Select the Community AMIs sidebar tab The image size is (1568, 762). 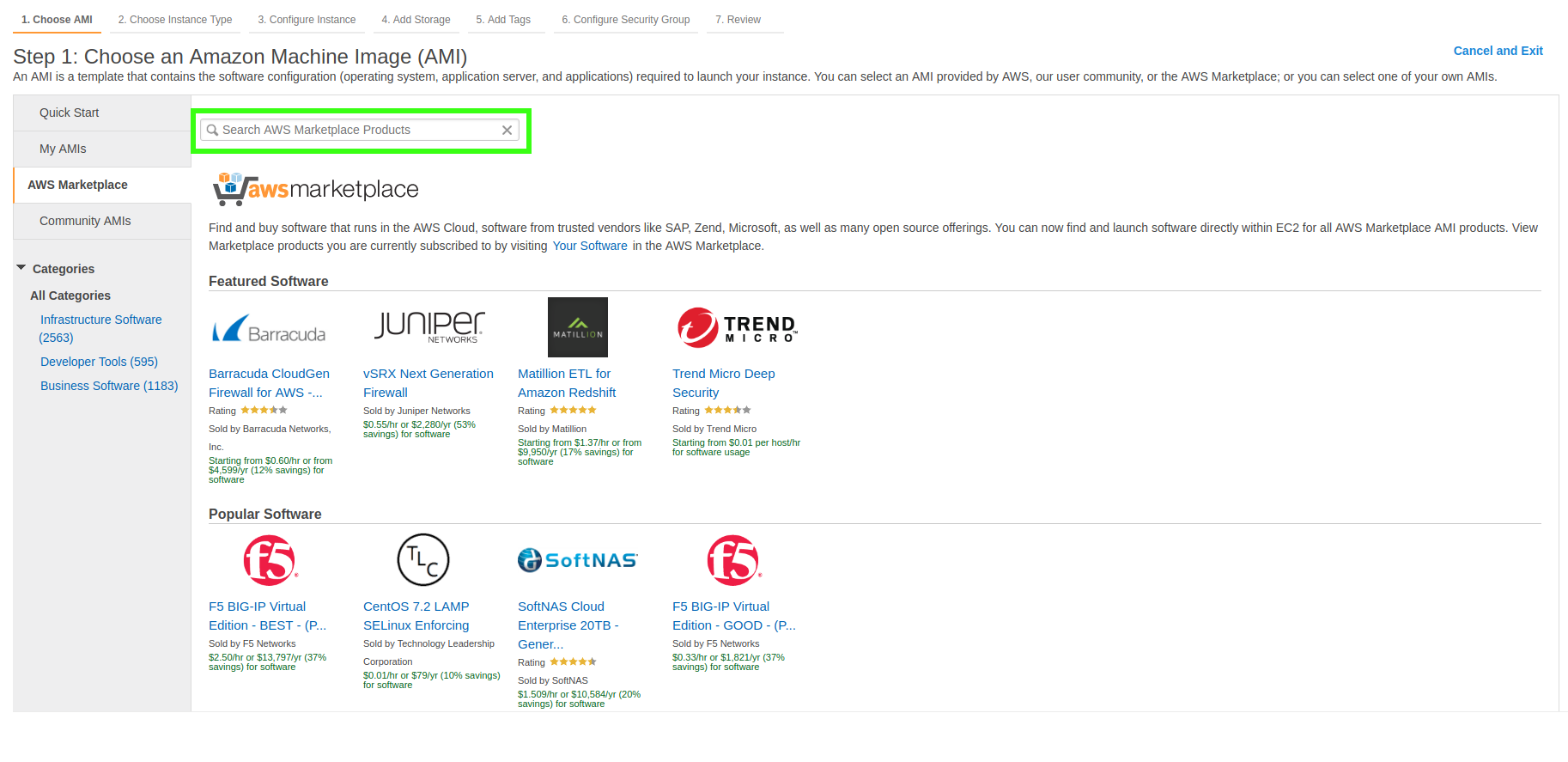tap(102, 221)
